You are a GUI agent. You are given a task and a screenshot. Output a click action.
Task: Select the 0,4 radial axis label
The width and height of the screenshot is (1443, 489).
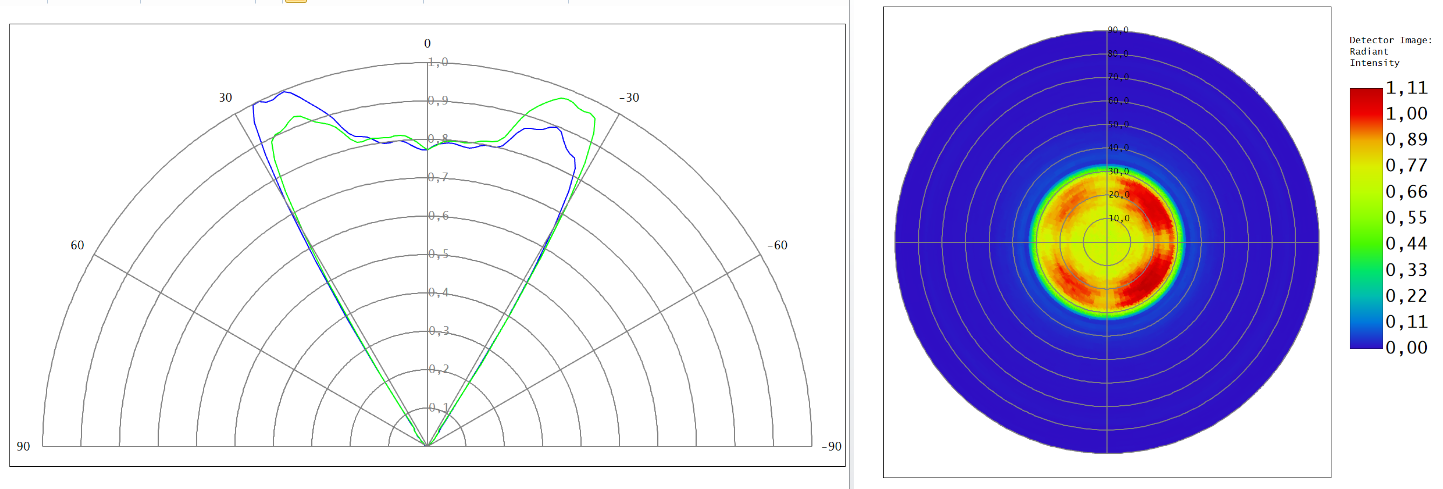438,292
